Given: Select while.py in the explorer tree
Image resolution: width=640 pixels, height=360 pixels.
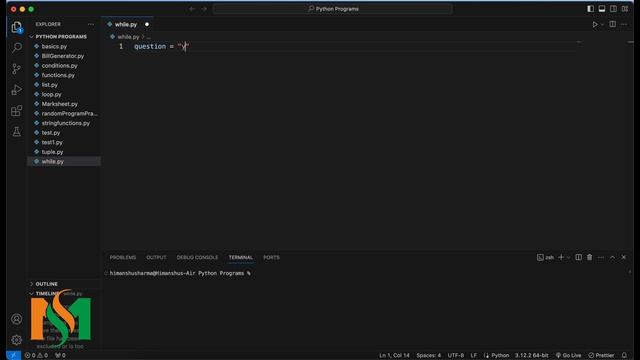Looking at the screenshot, I should tap(64, 162).
